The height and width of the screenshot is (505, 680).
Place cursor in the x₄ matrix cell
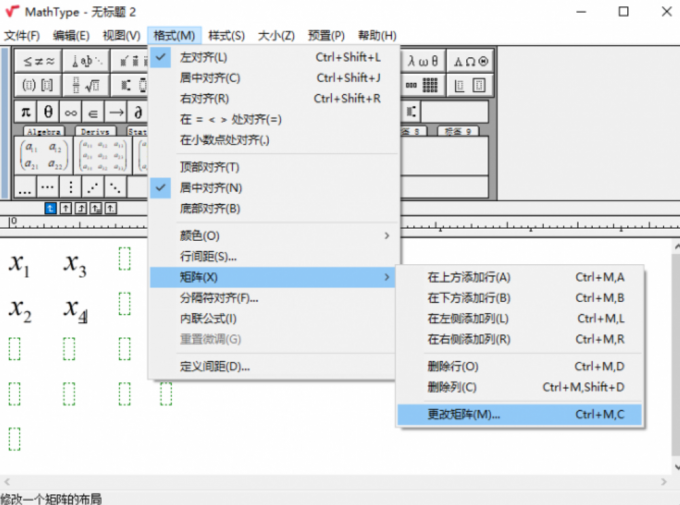pos(76,311)
